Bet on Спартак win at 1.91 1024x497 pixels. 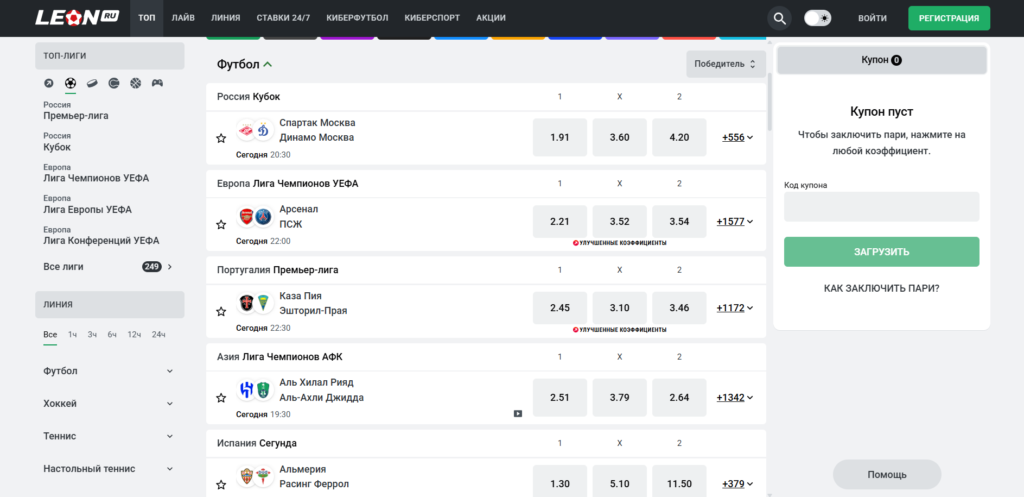(x=560, y=137)
